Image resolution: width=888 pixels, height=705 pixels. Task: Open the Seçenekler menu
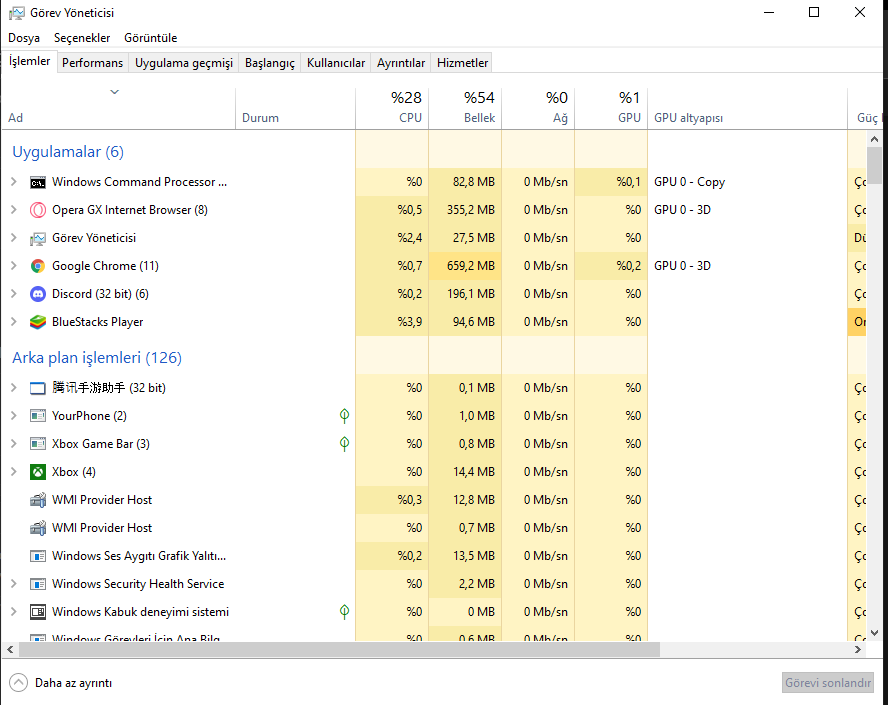coord(82,38)
